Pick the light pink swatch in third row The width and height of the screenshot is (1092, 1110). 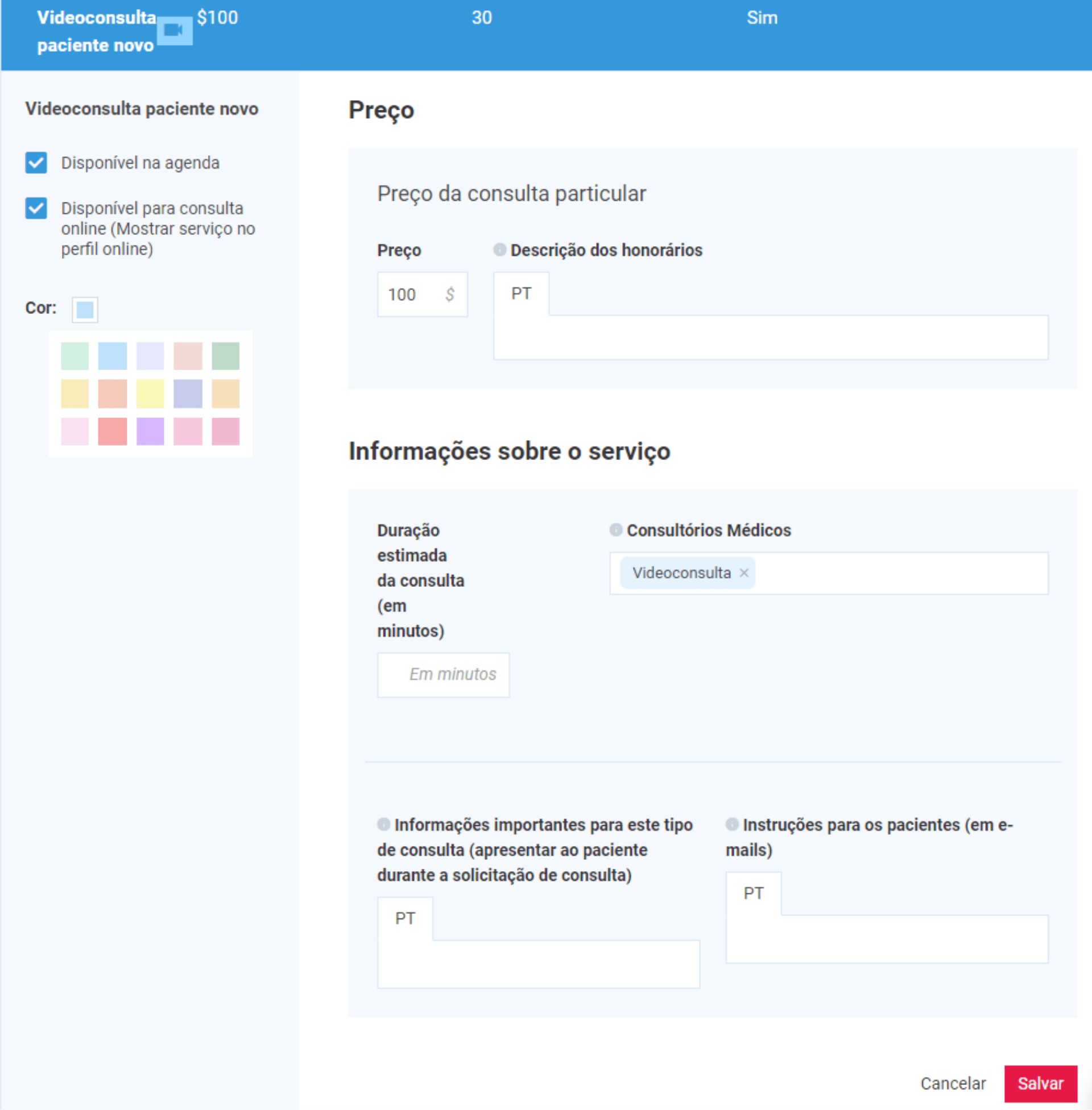[x=188, y=431]
